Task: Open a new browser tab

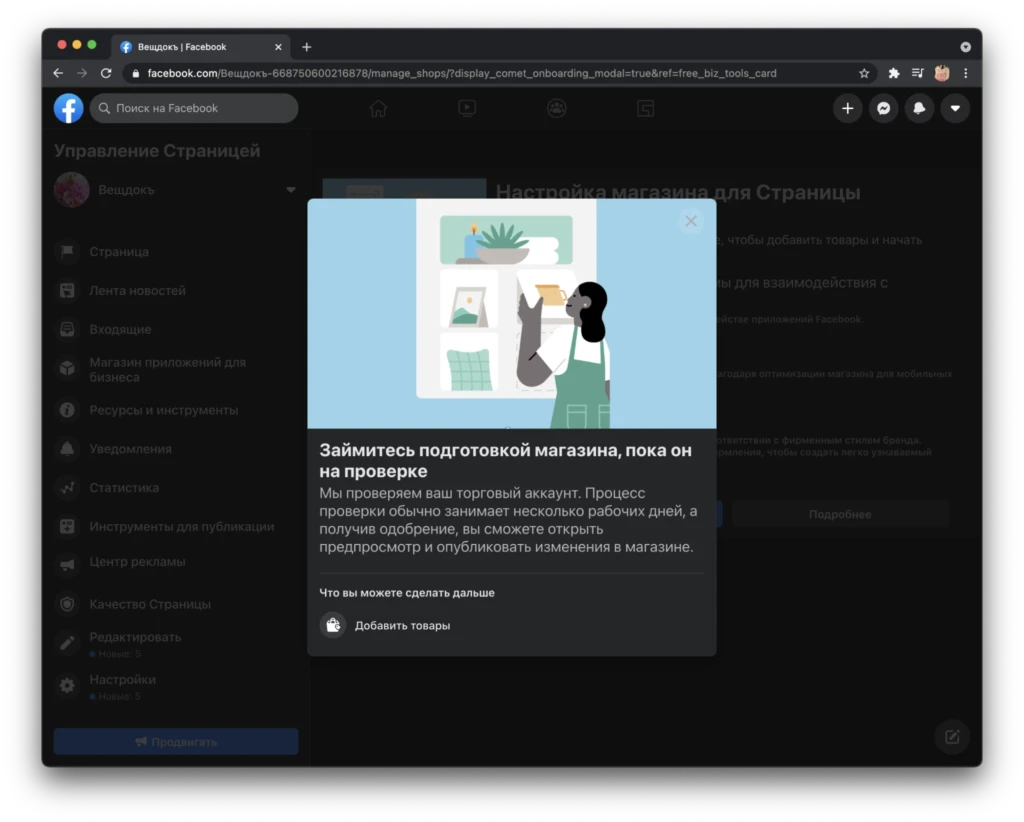Action: tap(306, 47)
